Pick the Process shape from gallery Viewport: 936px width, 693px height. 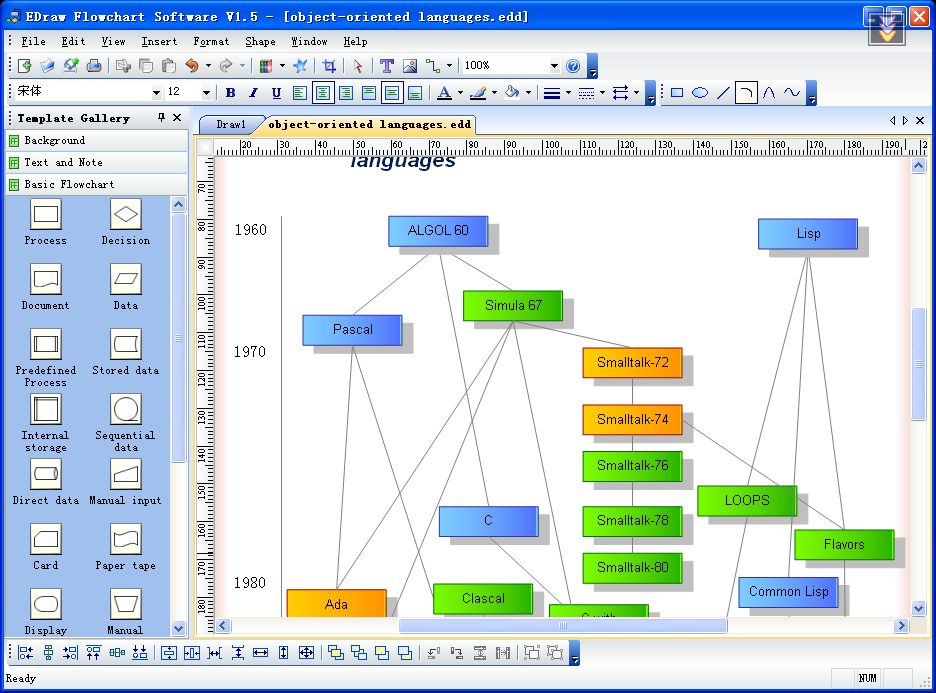tap(45, 214)
